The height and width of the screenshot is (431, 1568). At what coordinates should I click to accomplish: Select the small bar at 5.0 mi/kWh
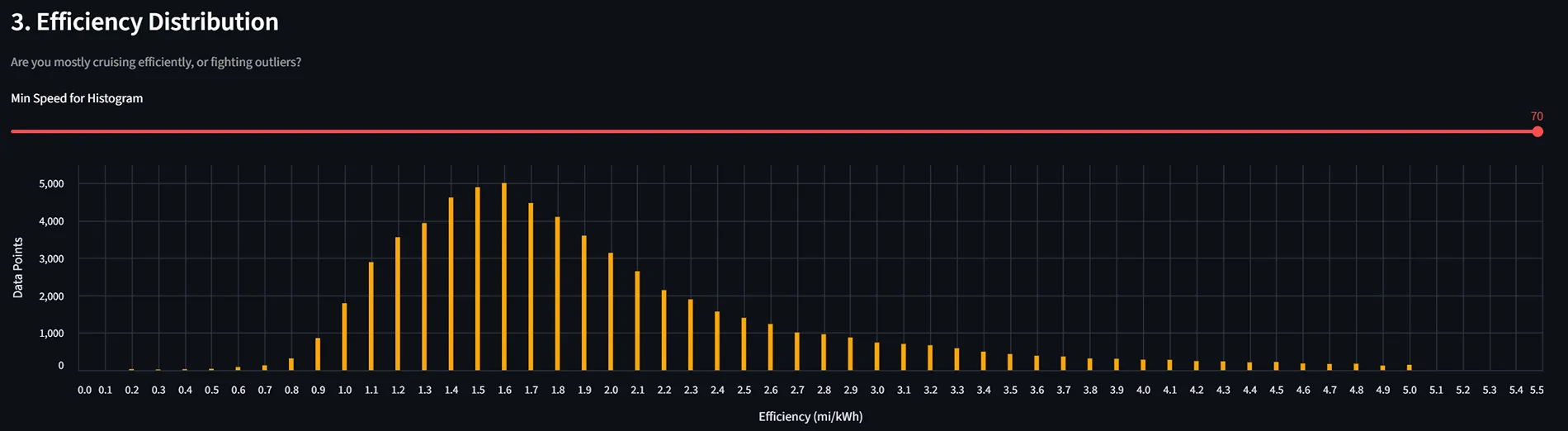click(x=1409, y=367)
